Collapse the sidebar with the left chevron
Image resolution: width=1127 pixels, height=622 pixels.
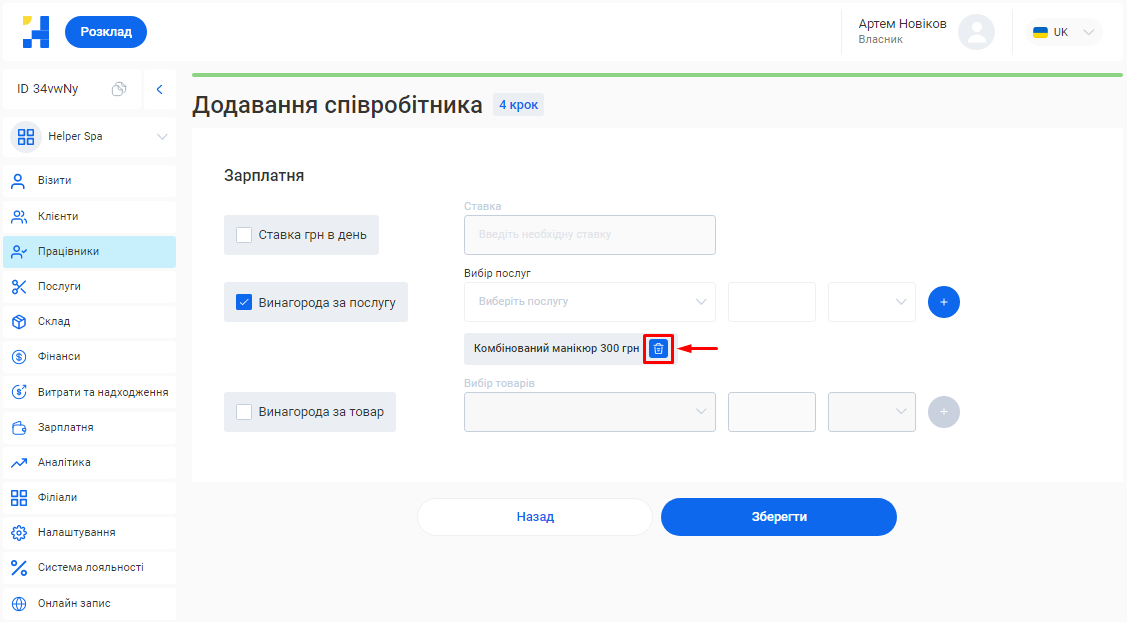point(159,89)
